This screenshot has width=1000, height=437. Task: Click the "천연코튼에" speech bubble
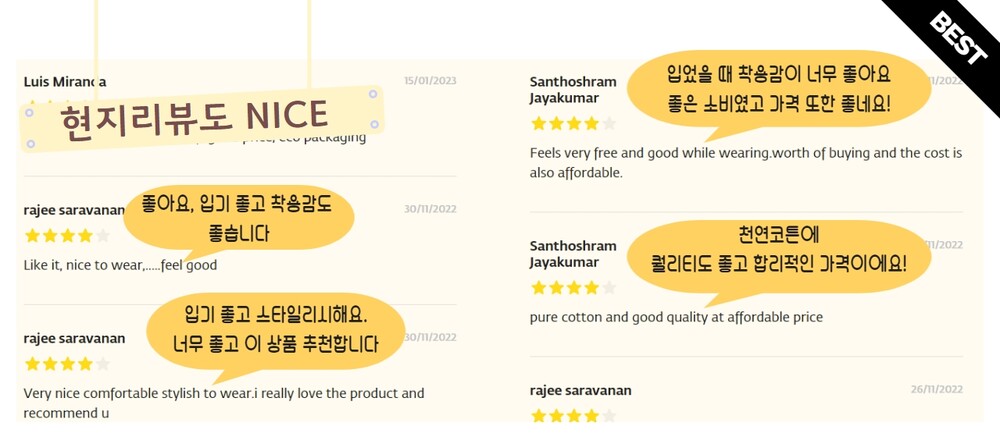coord(779,250)
